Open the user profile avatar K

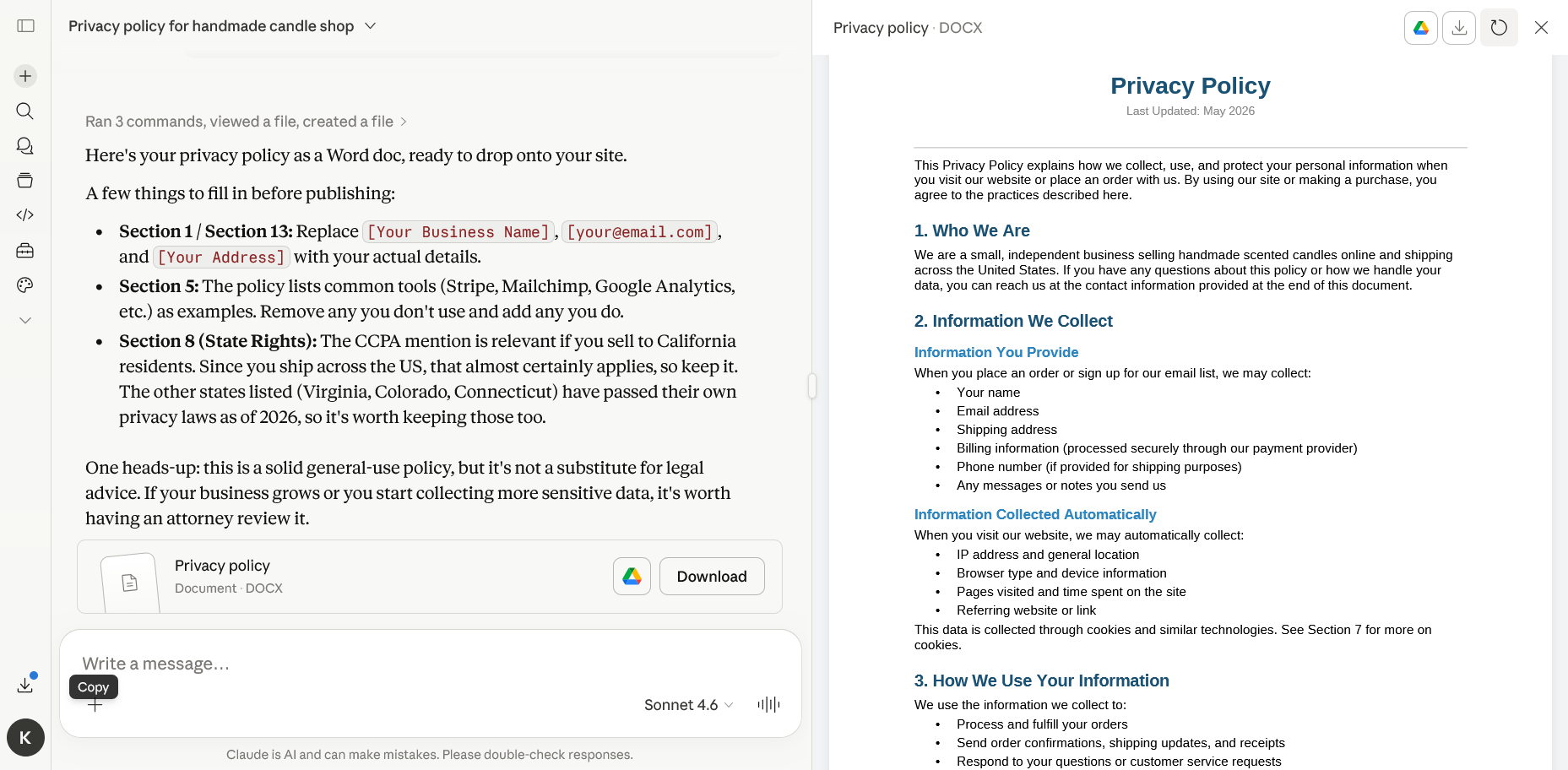point(25,738)
